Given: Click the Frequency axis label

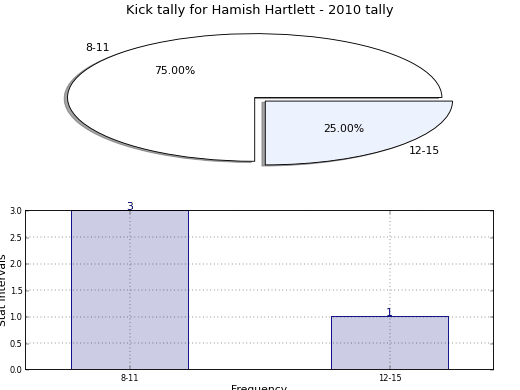Looking at the screenshot, I should click(259, 387).
